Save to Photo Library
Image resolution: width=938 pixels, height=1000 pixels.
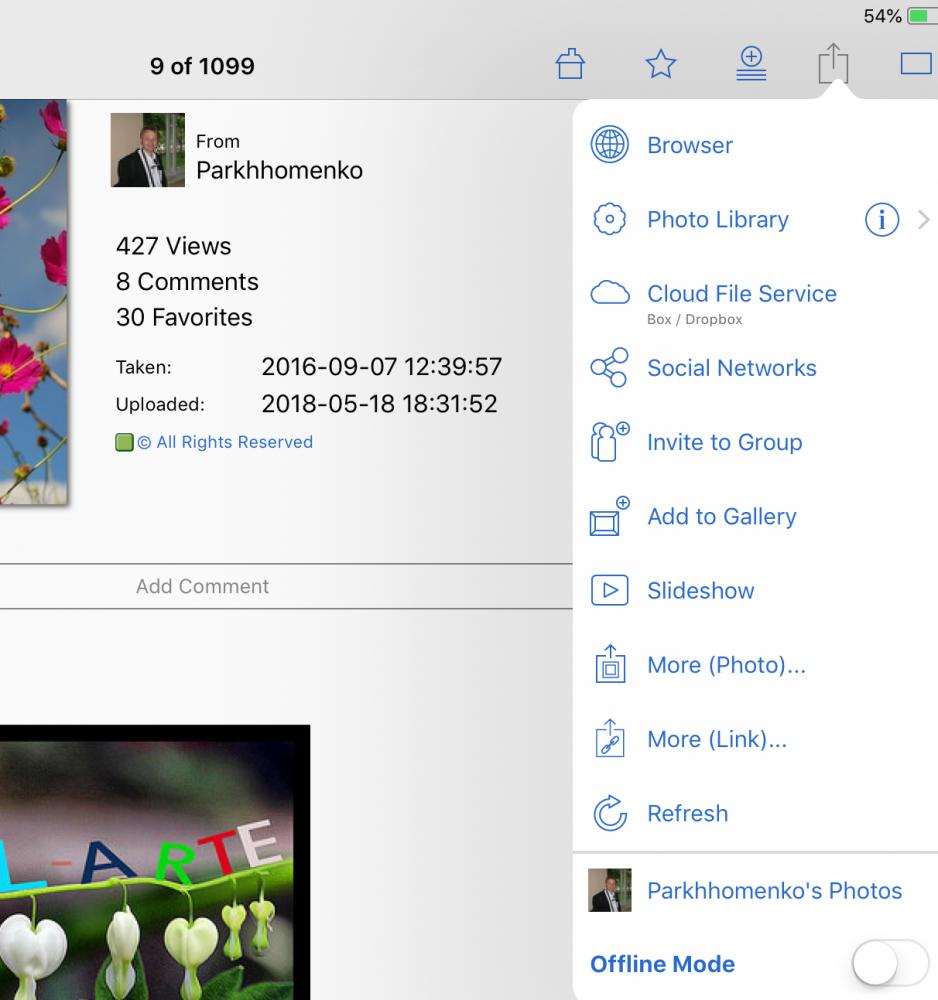(x=718, y=219)
